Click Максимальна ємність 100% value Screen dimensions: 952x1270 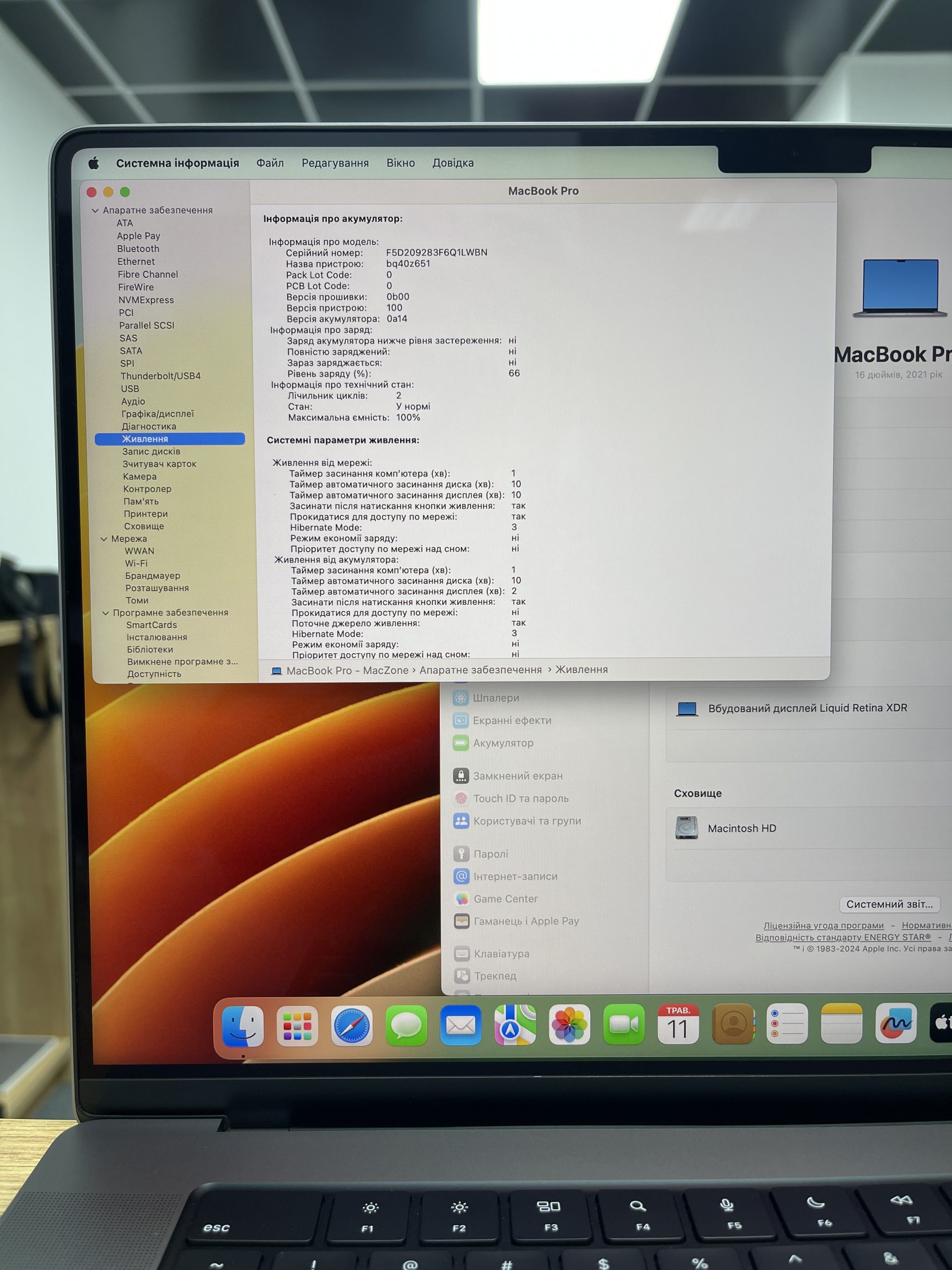tap(408, 417)
